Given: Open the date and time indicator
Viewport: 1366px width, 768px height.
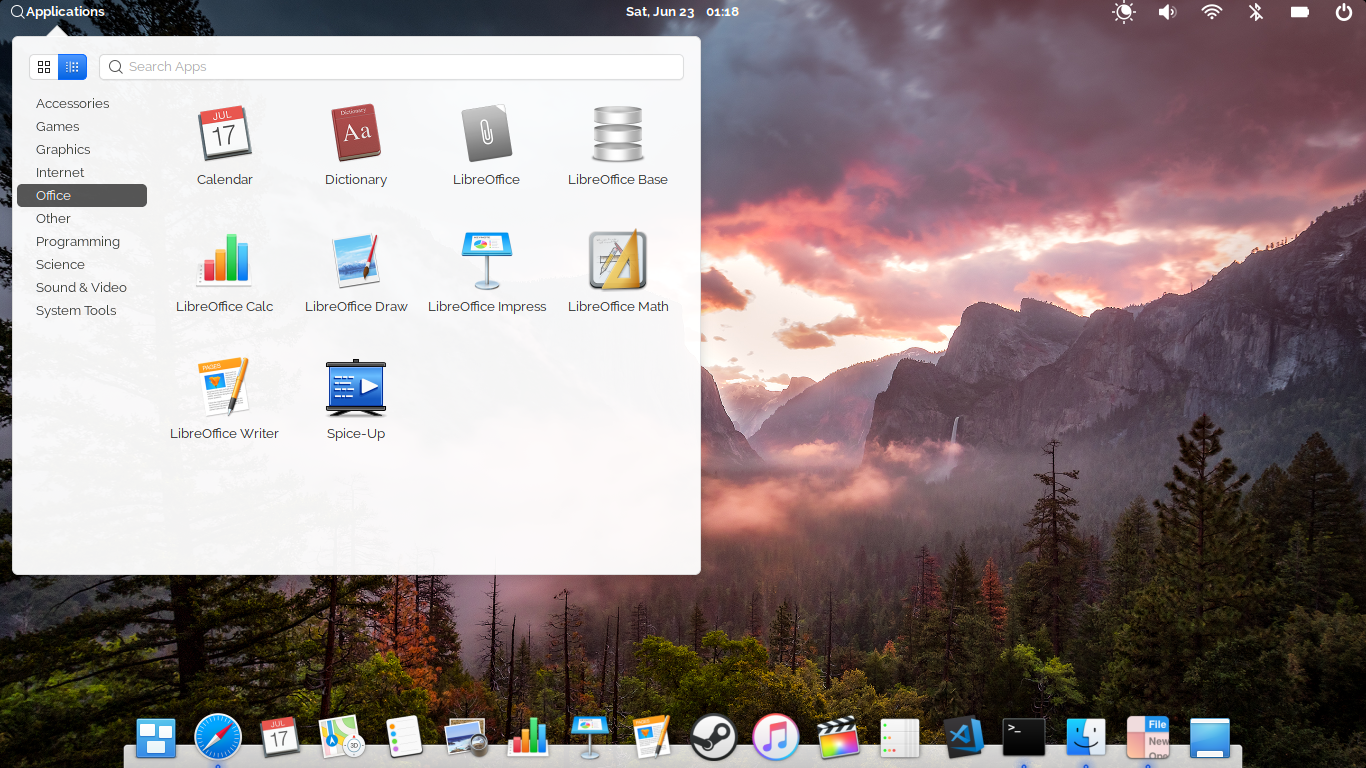Looking at the screenshot, I should [682, 12].
